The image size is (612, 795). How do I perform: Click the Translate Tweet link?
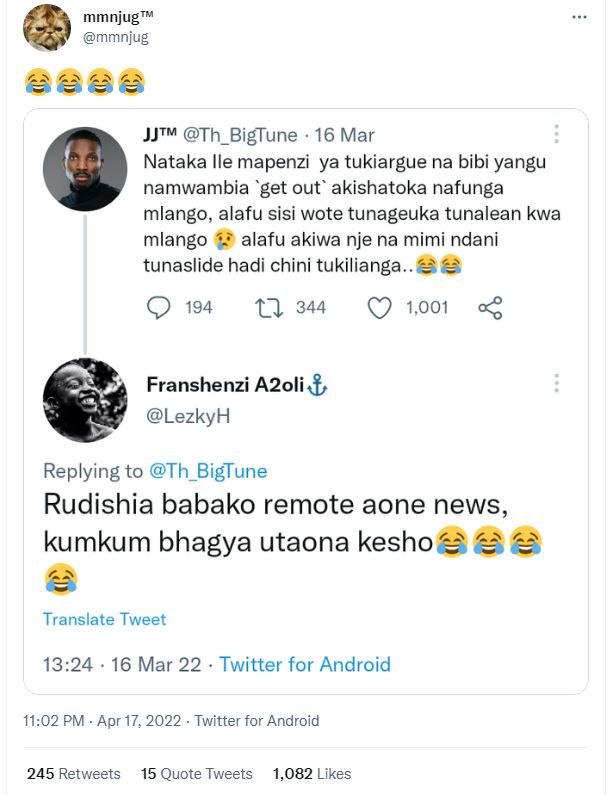click(104, 620)
